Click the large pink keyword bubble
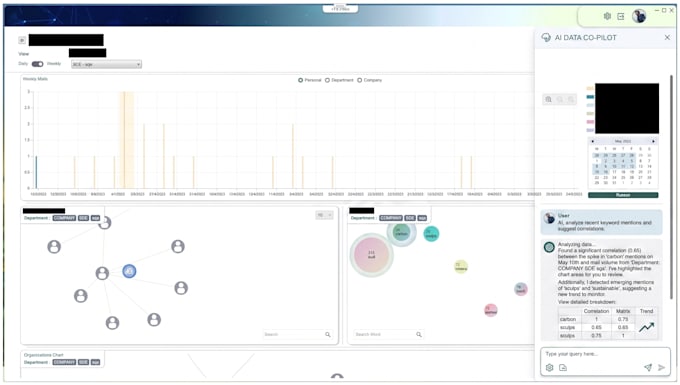This screenshot has width=680, height=385. pos(372,255)
